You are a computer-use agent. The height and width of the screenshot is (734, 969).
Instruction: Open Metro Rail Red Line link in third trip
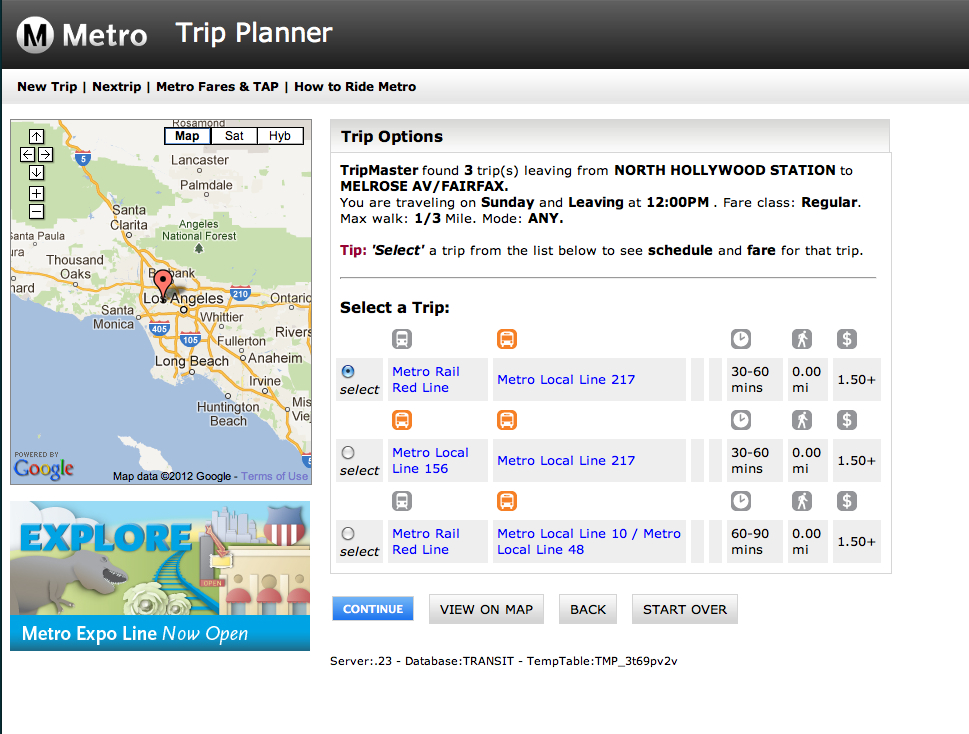point(426,541)
